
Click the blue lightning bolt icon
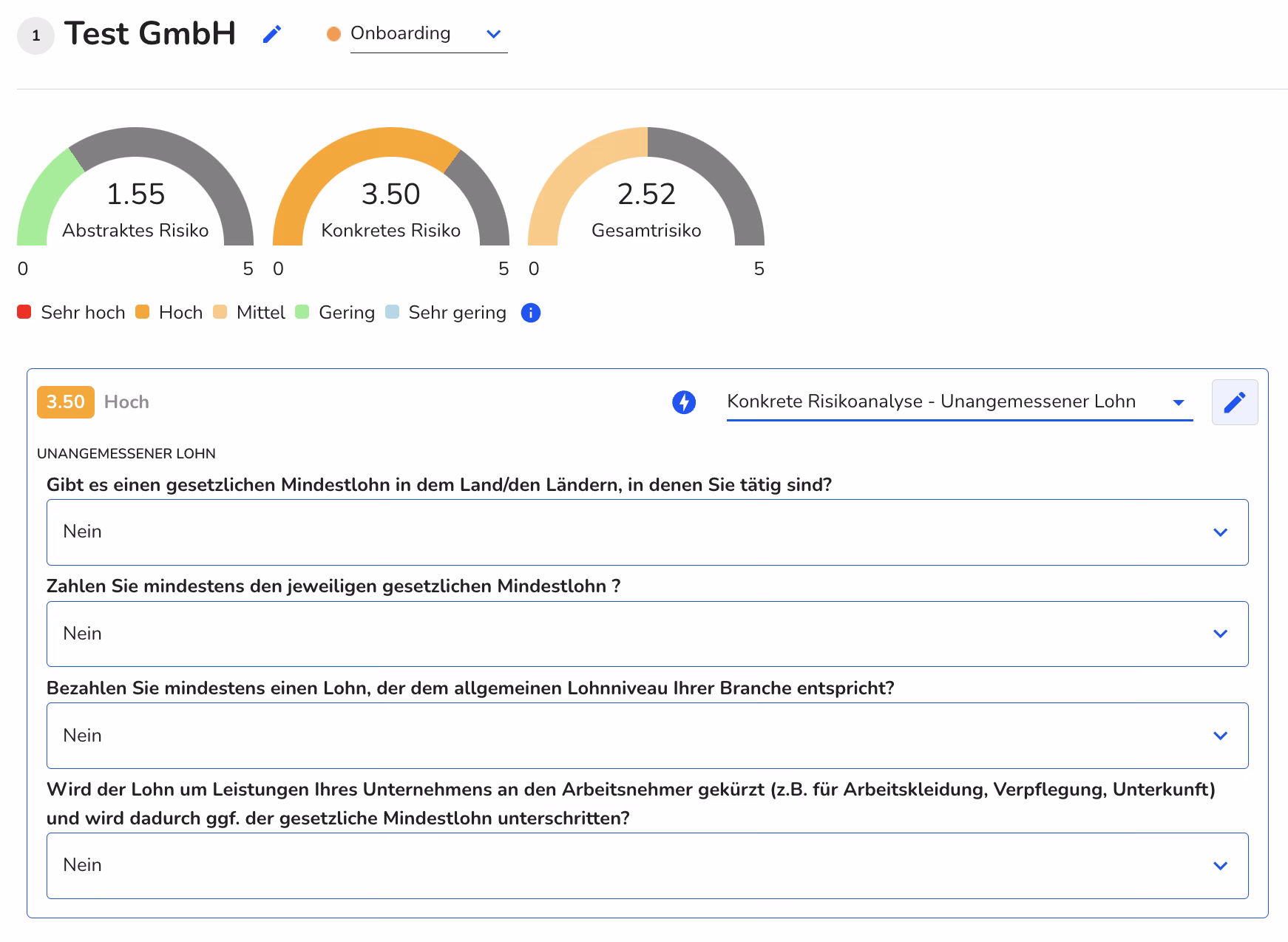click(x=684, y=402)
